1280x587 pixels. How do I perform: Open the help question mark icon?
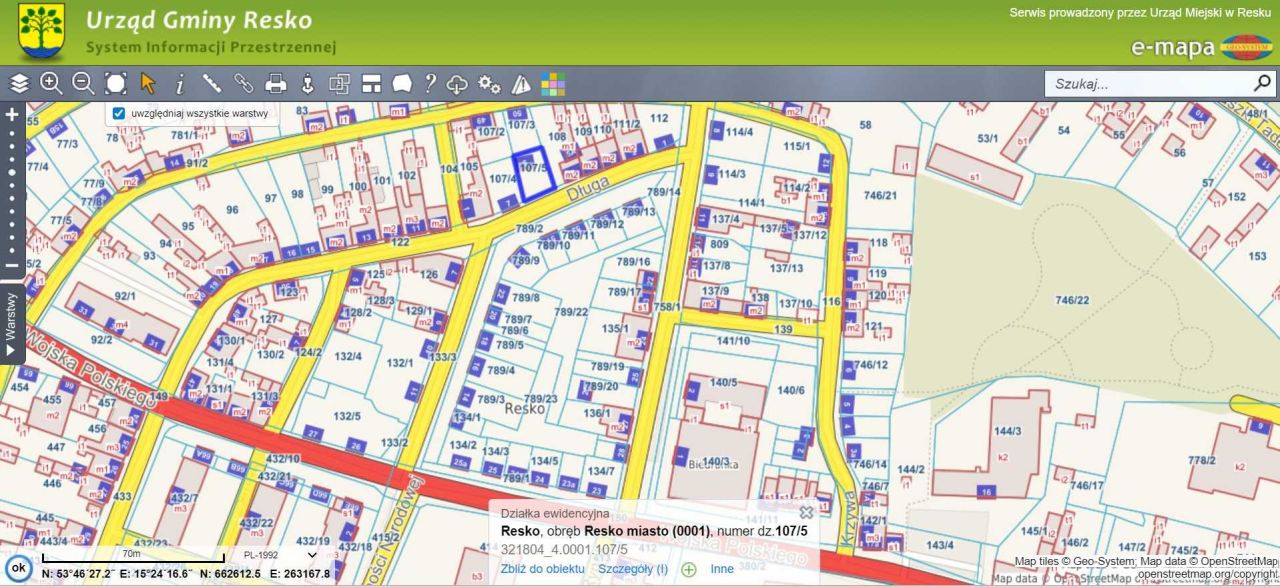pyautogui.click(x=430, y=84)
